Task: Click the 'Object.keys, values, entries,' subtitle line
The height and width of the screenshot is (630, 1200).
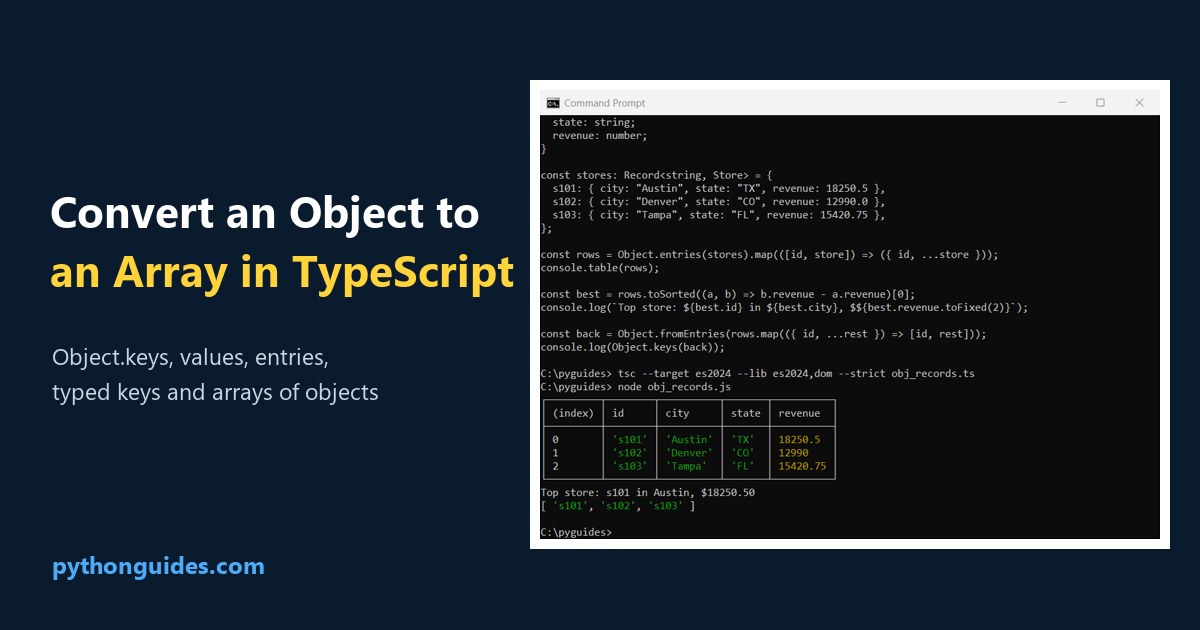Action: 190,358
